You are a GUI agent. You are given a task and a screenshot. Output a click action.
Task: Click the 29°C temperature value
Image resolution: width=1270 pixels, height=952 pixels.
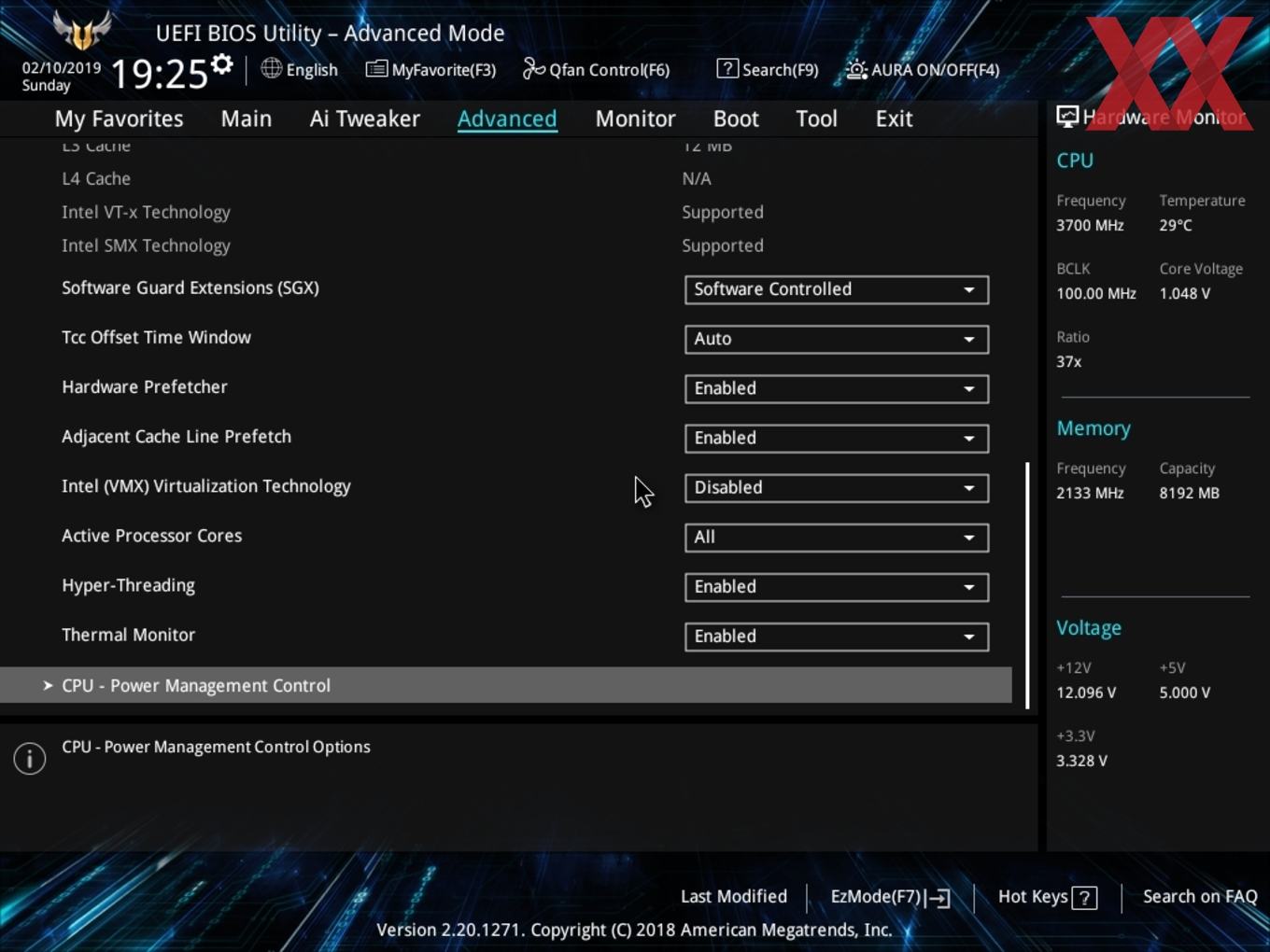click(1176, 225)
